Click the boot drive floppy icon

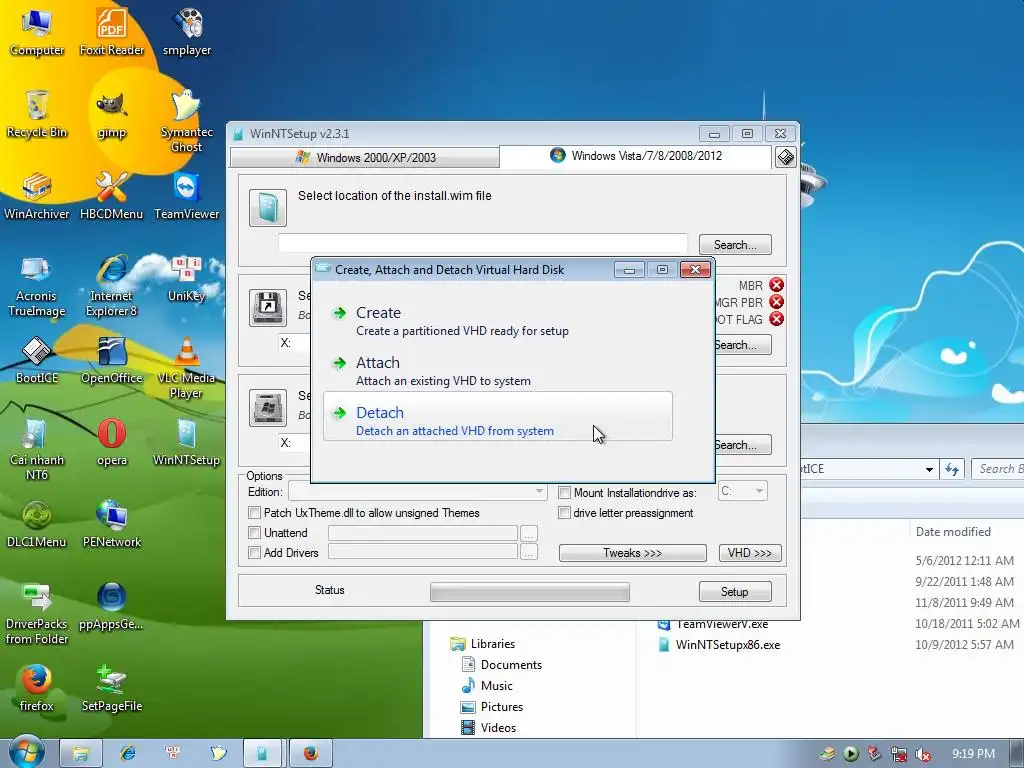click(268, 308)
